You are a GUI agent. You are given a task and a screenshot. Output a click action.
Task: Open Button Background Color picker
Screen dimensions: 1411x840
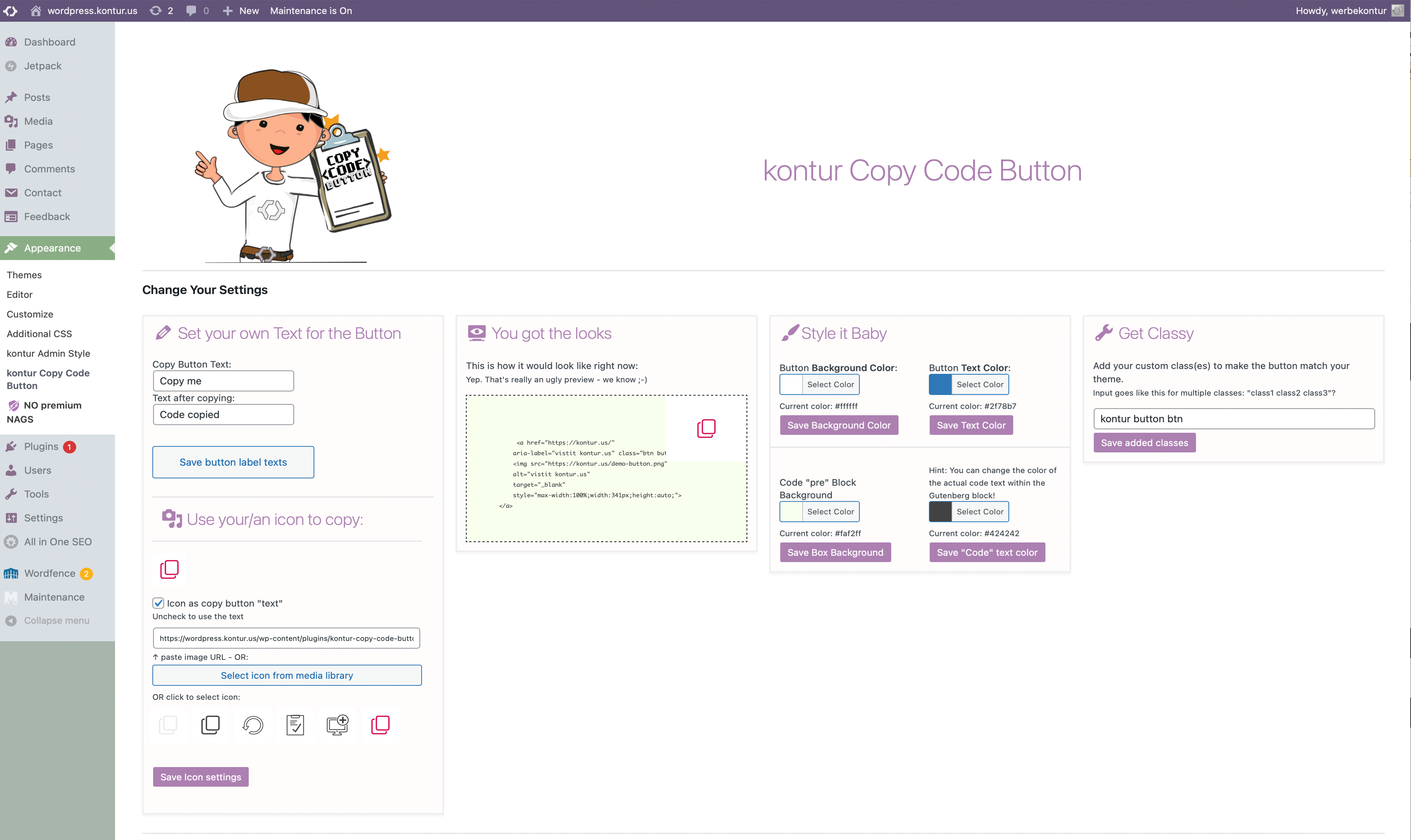tap(819, 384)
